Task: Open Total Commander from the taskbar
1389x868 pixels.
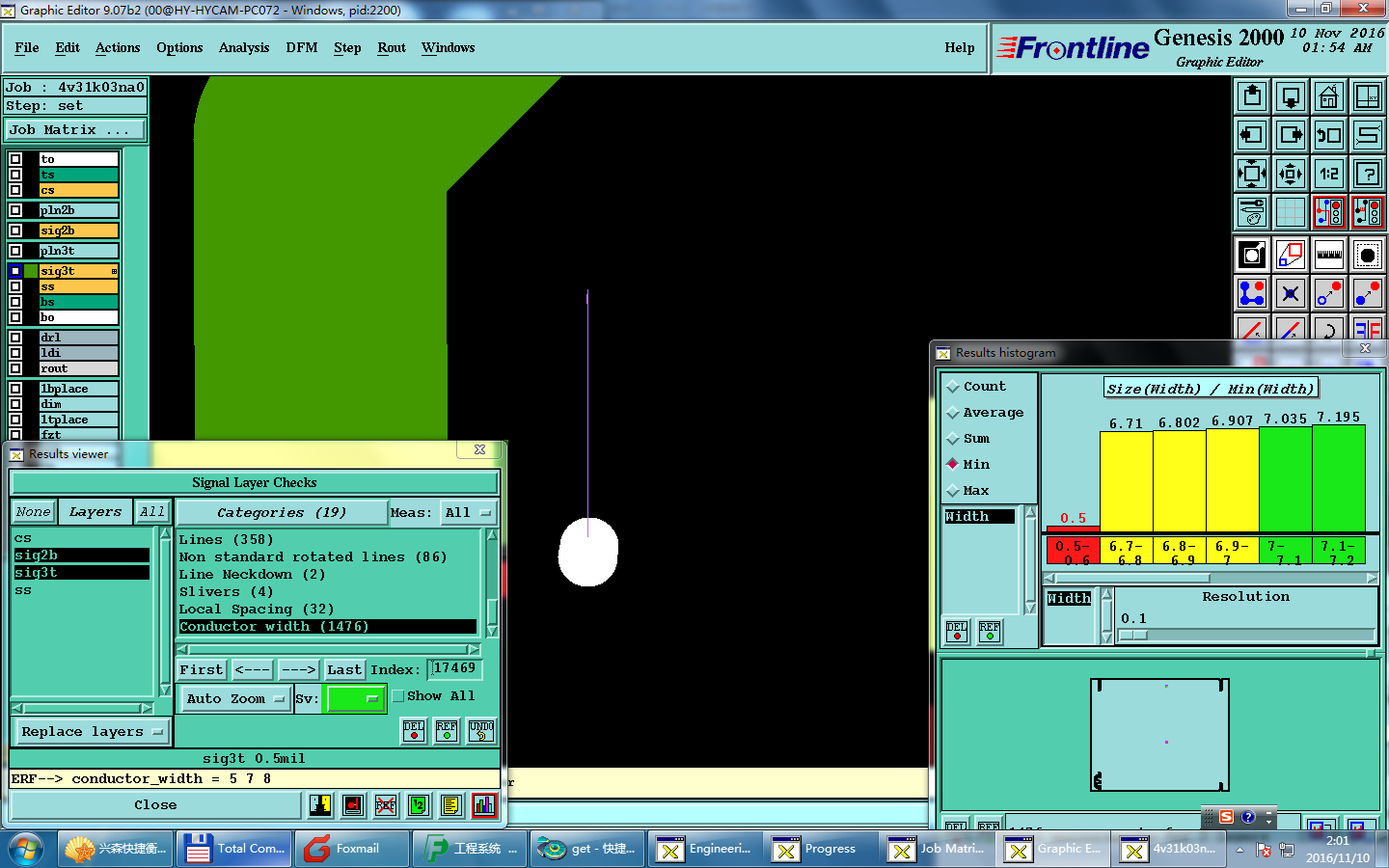Action: click(x=234, y=849)
